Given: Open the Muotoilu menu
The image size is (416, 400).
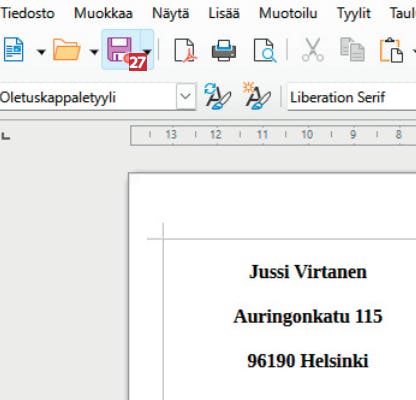Looking at the screenshot, I should [288, 14].
